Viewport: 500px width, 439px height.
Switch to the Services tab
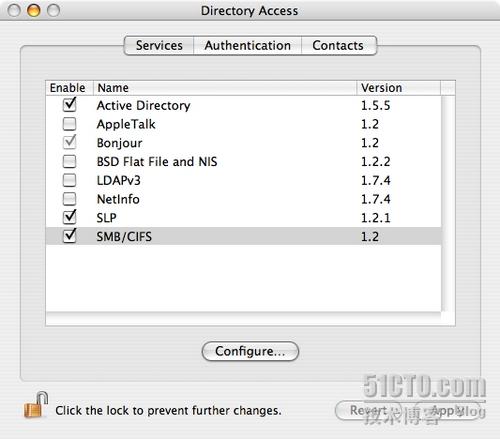159,45
